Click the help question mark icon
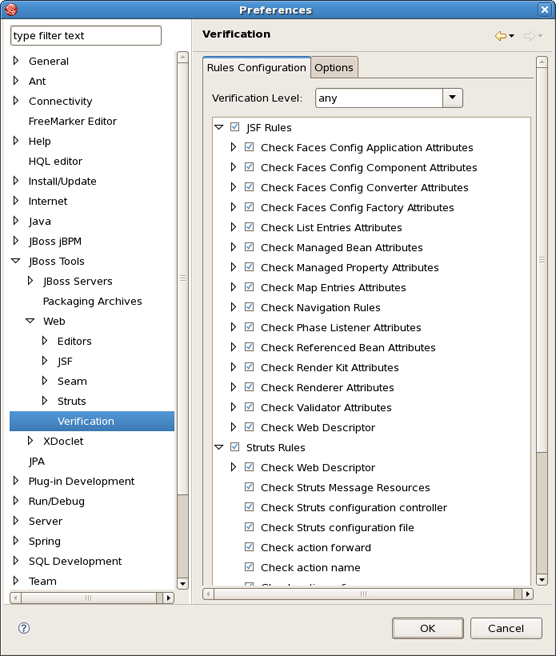The width and height of the screenshot is (556, 656). 24,628
